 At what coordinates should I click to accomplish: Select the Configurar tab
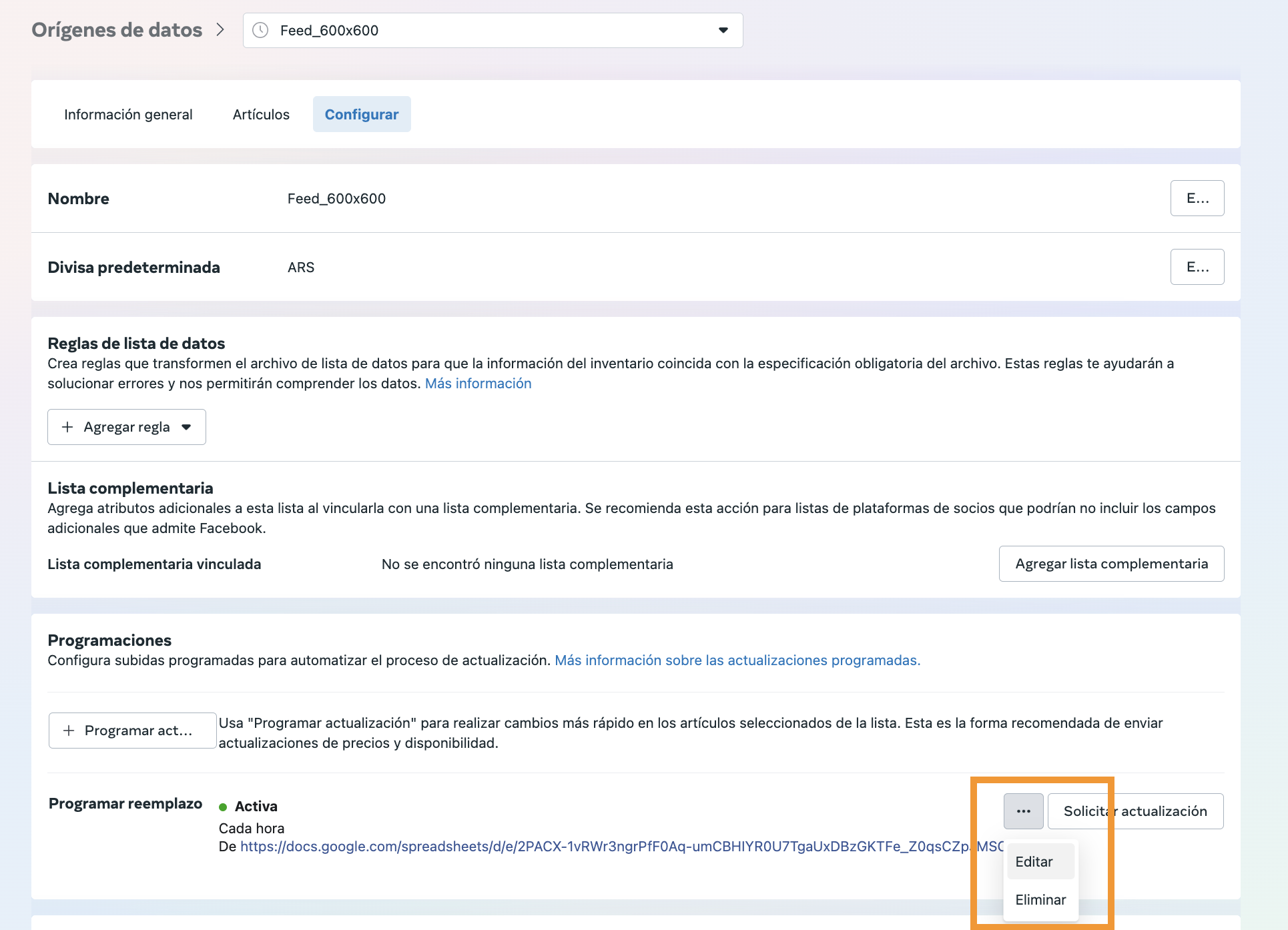coord(362,114)
